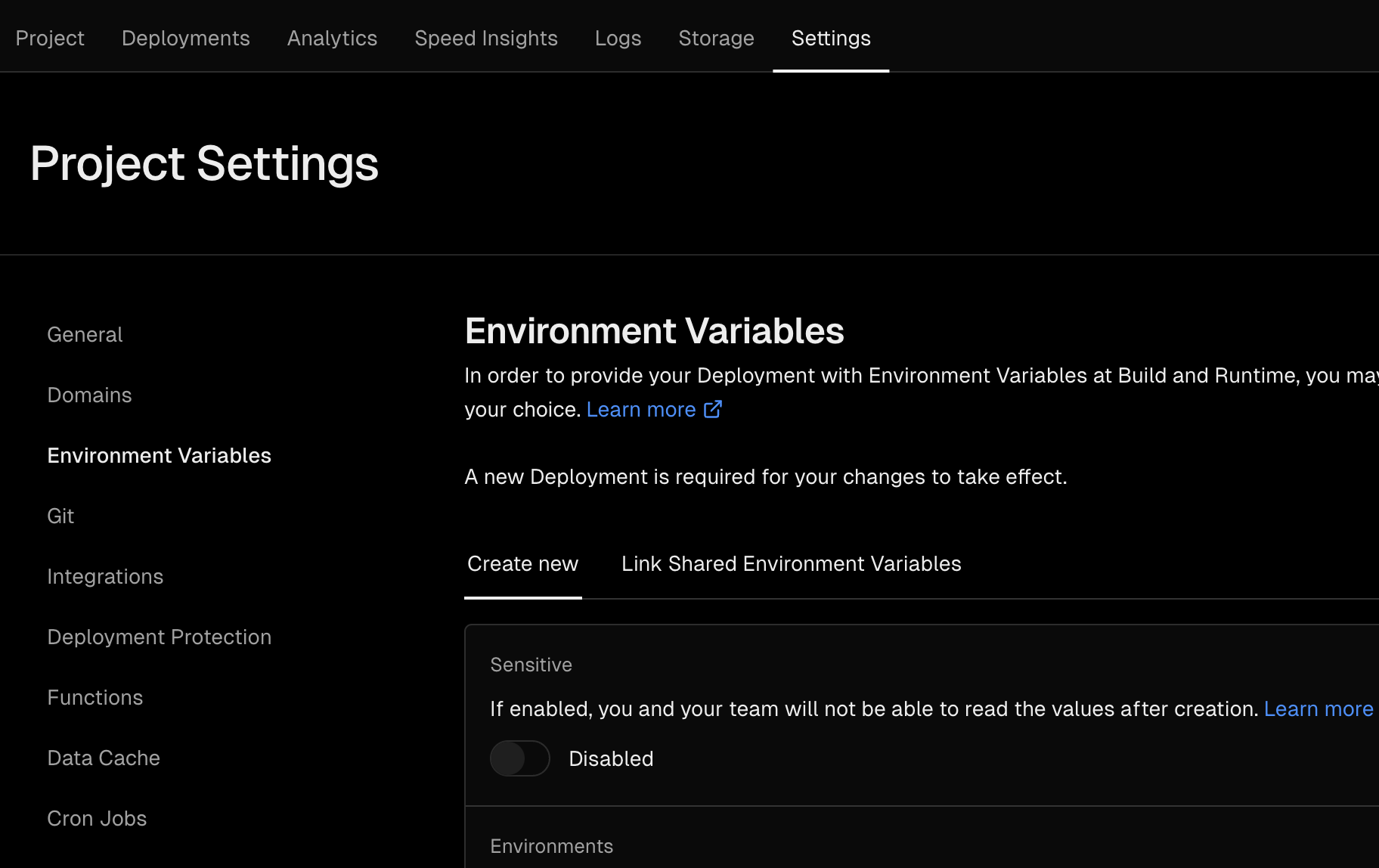Click Learn more link under Environment Variables

point(640,409)
